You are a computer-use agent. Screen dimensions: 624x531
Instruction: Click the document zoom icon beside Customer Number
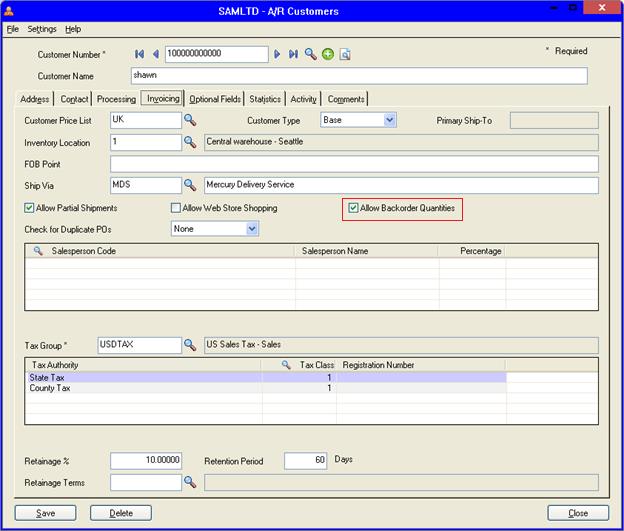[x=345, y=54]
